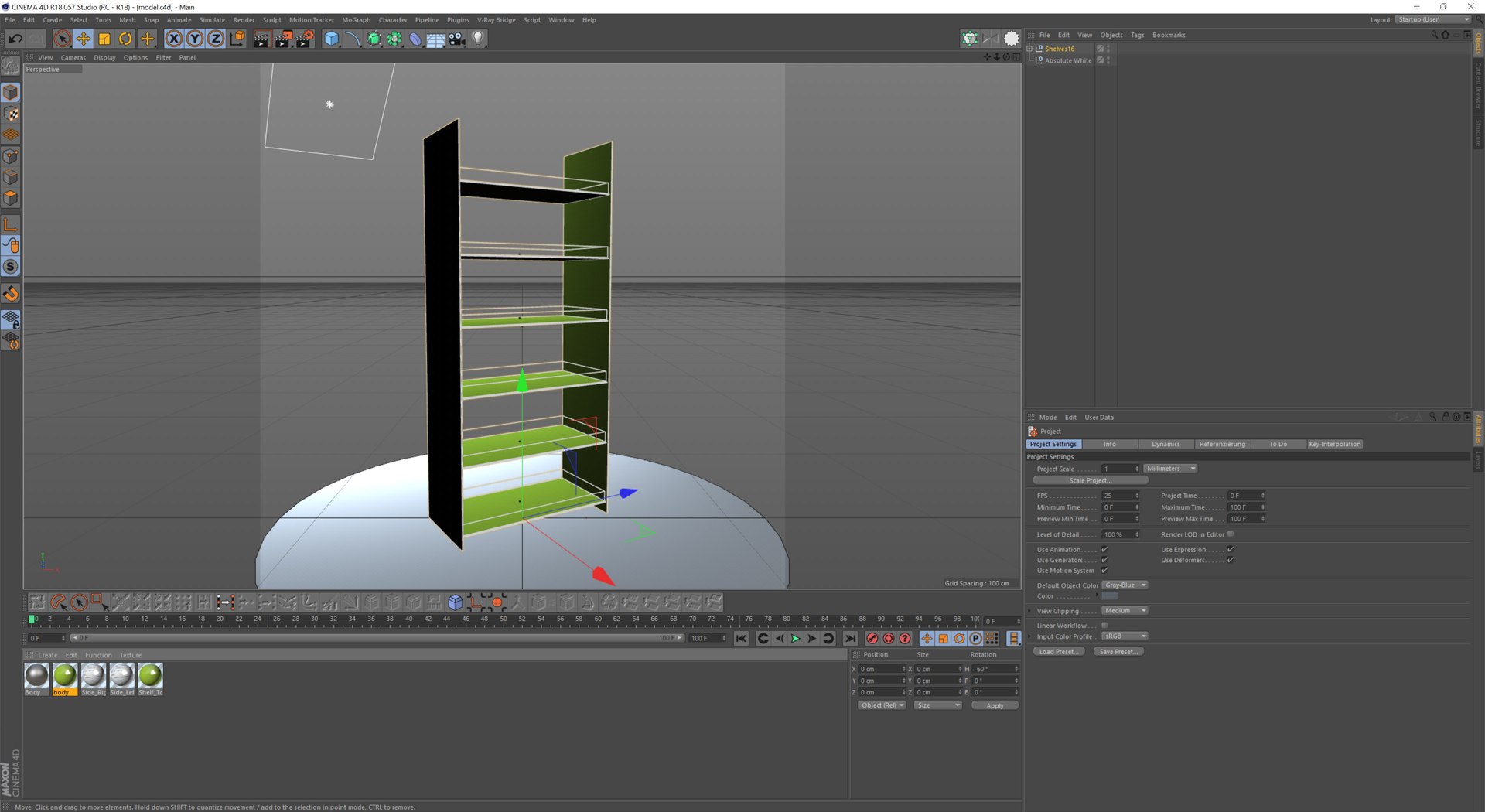Add a camera object
The width and height of the screenshot is (1485, 812).
point(457,39)
